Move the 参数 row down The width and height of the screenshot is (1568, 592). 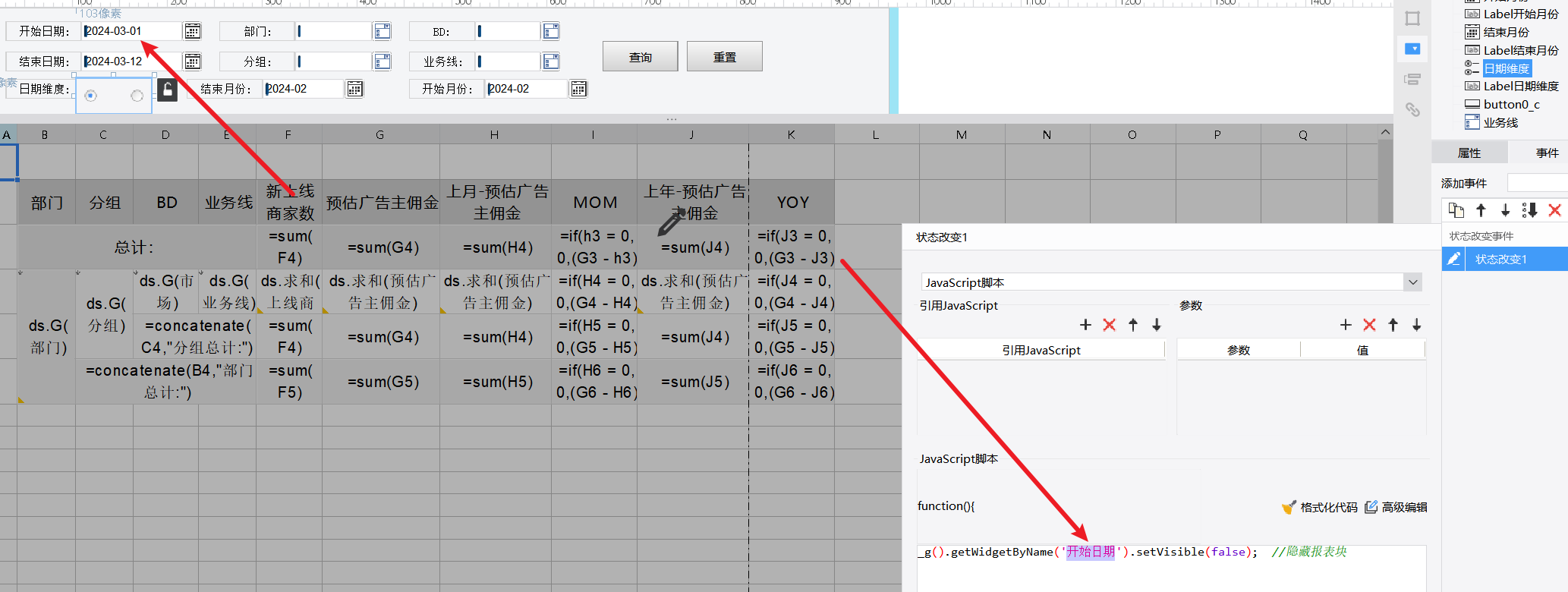tap(1417, 325)
